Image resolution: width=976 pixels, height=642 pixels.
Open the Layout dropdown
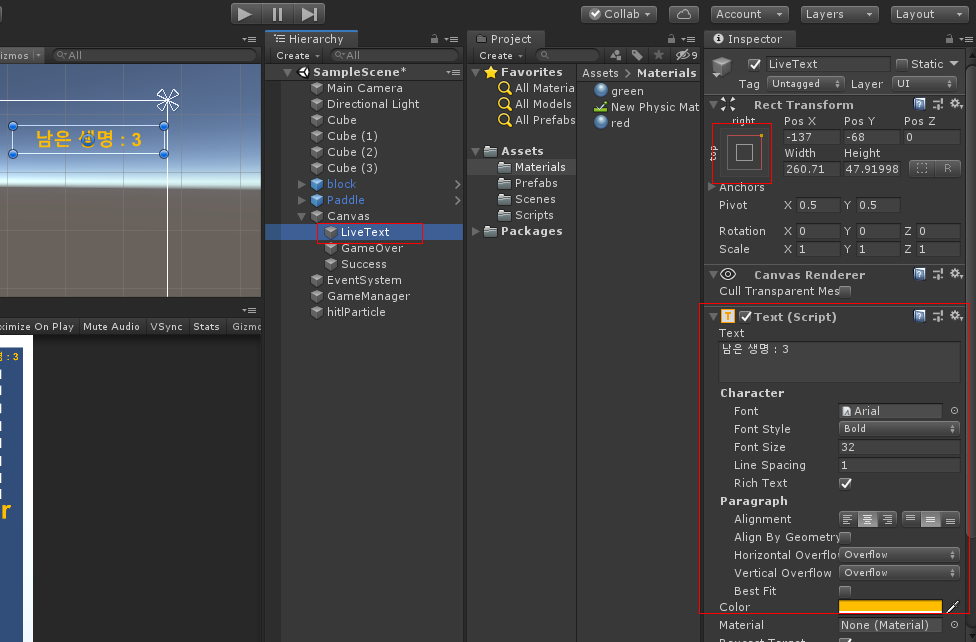pos(930,14)
